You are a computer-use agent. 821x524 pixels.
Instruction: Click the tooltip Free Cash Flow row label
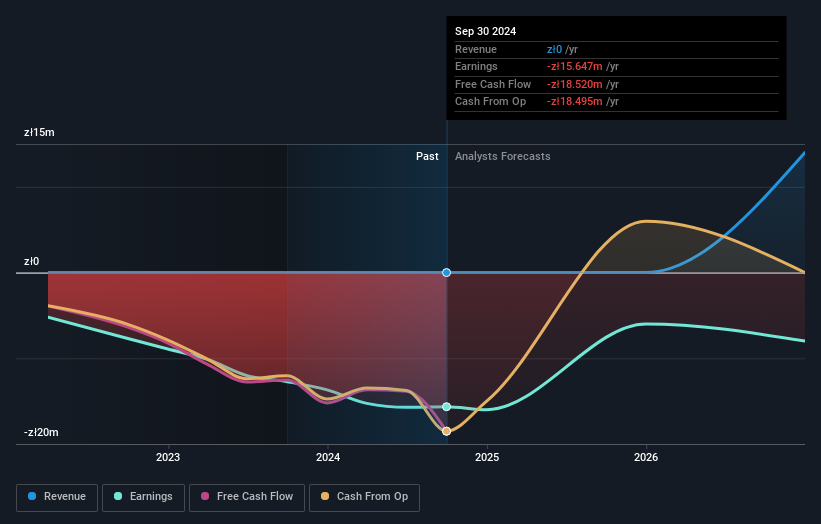(x=493, y=84)
